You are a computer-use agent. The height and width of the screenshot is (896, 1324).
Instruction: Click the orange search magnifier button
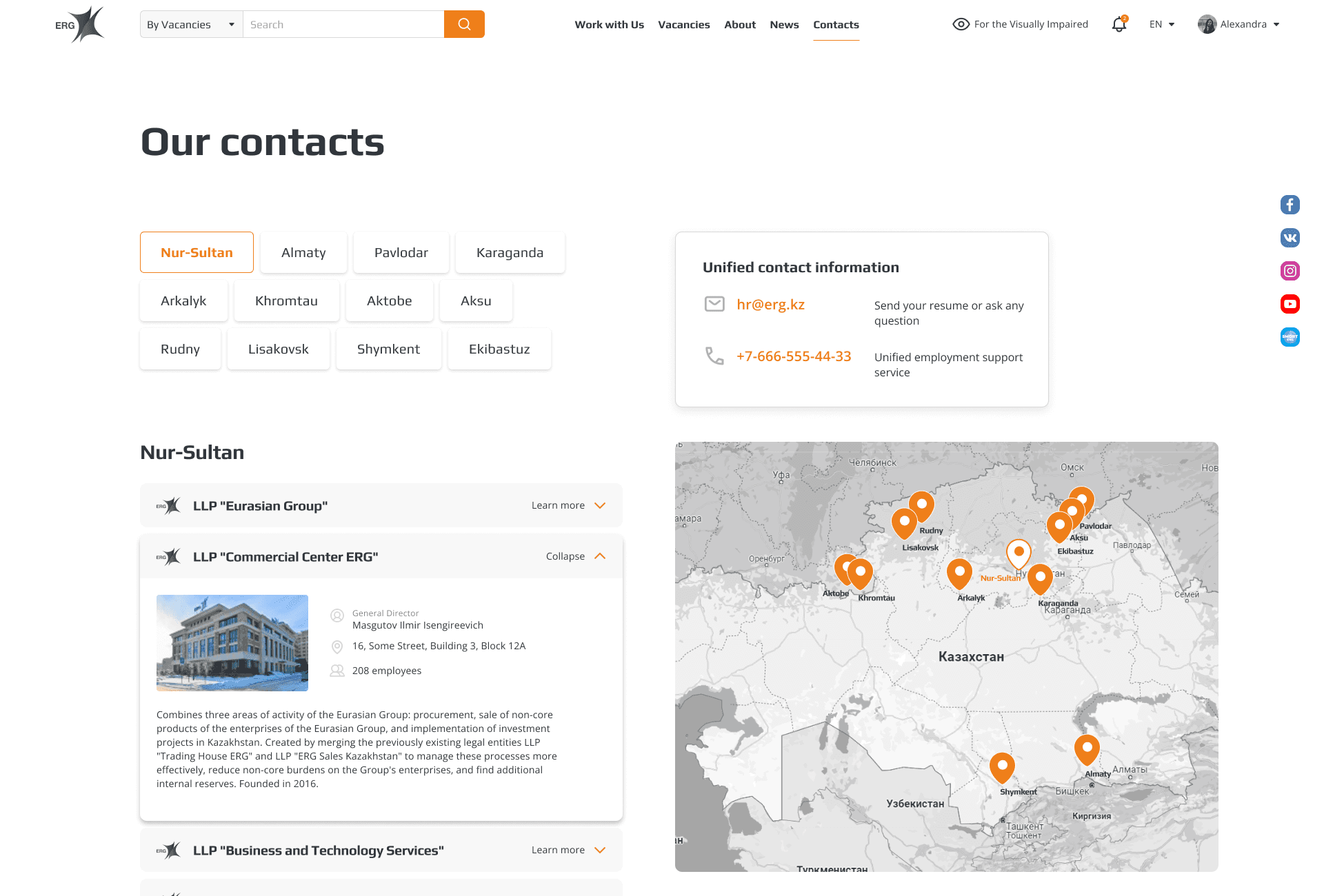[464, 24]
